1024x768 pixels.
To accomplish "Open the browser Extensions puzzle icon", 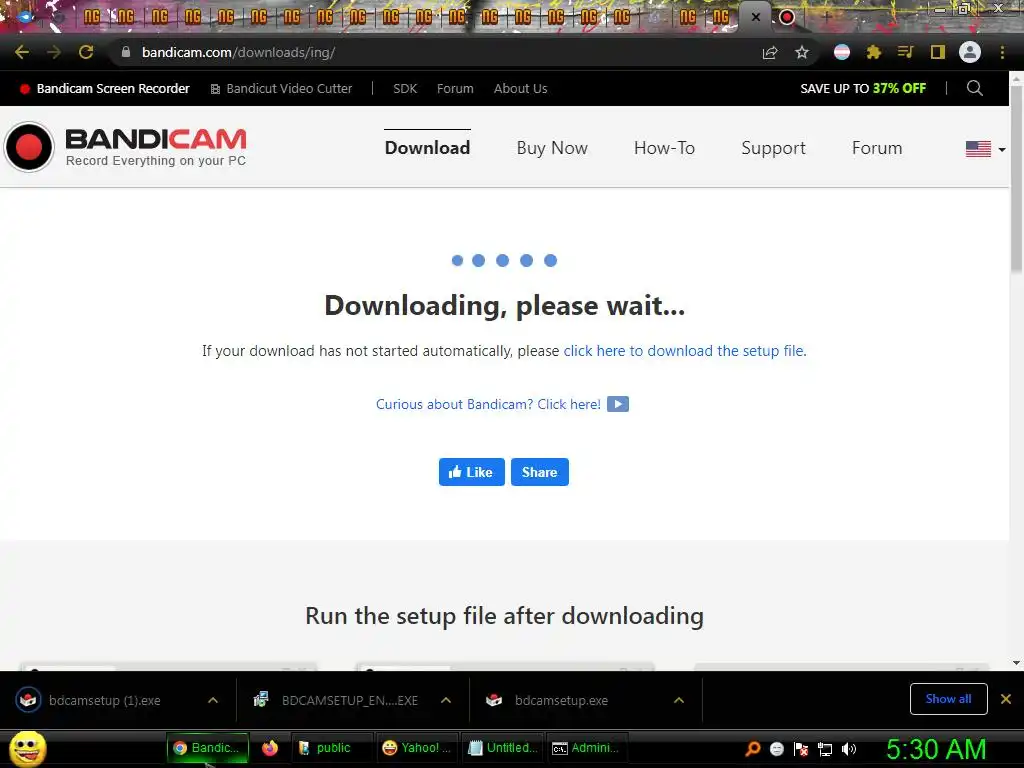I will pos(874,52).
